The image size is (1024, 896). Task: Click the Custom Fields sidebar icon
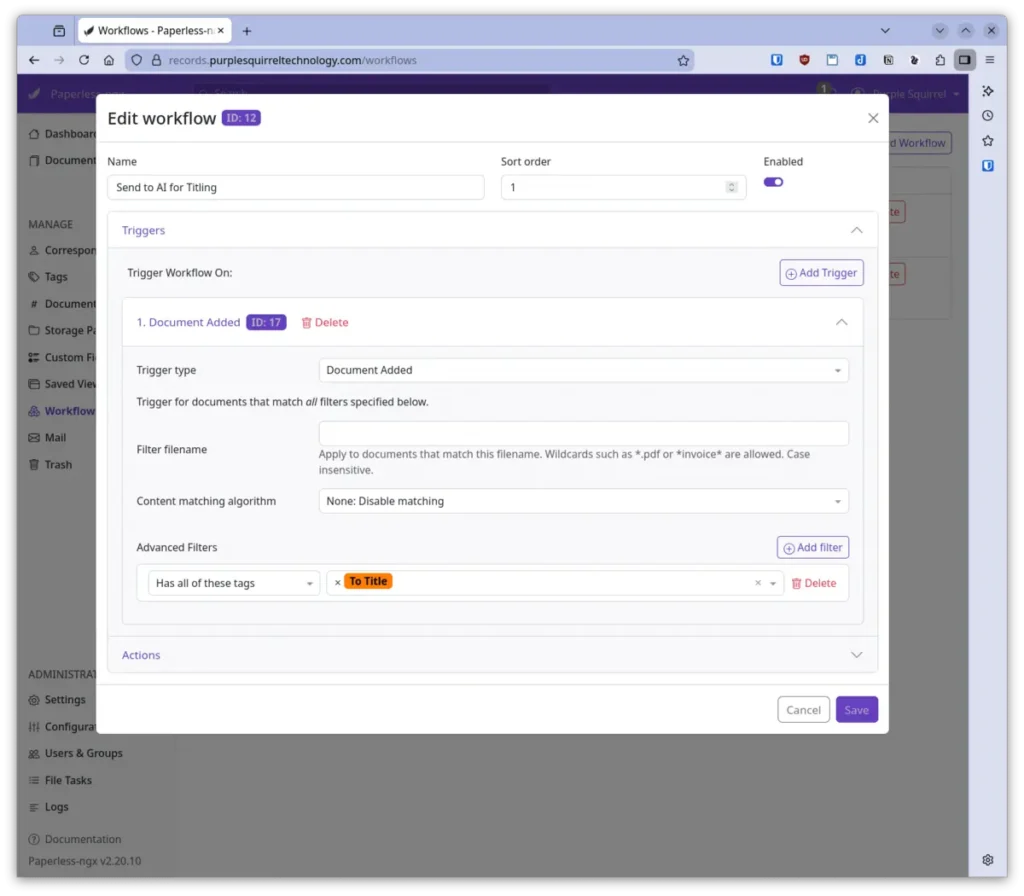[33, 357]
